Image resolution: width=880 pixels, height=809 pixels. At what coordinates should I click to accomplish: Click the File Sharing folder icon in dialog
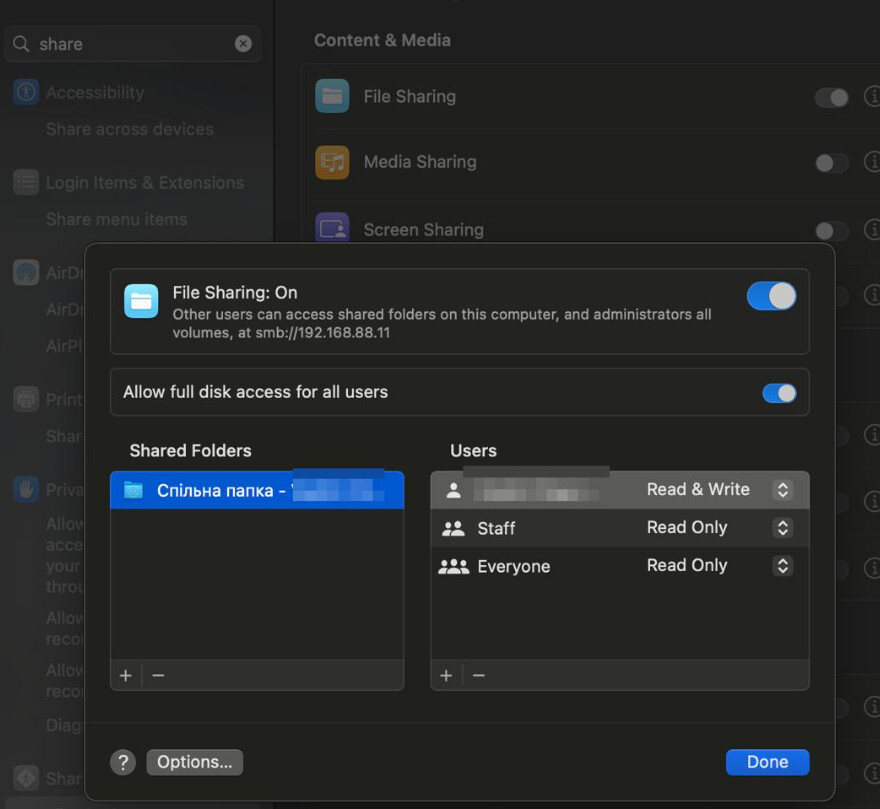(141, 301)
